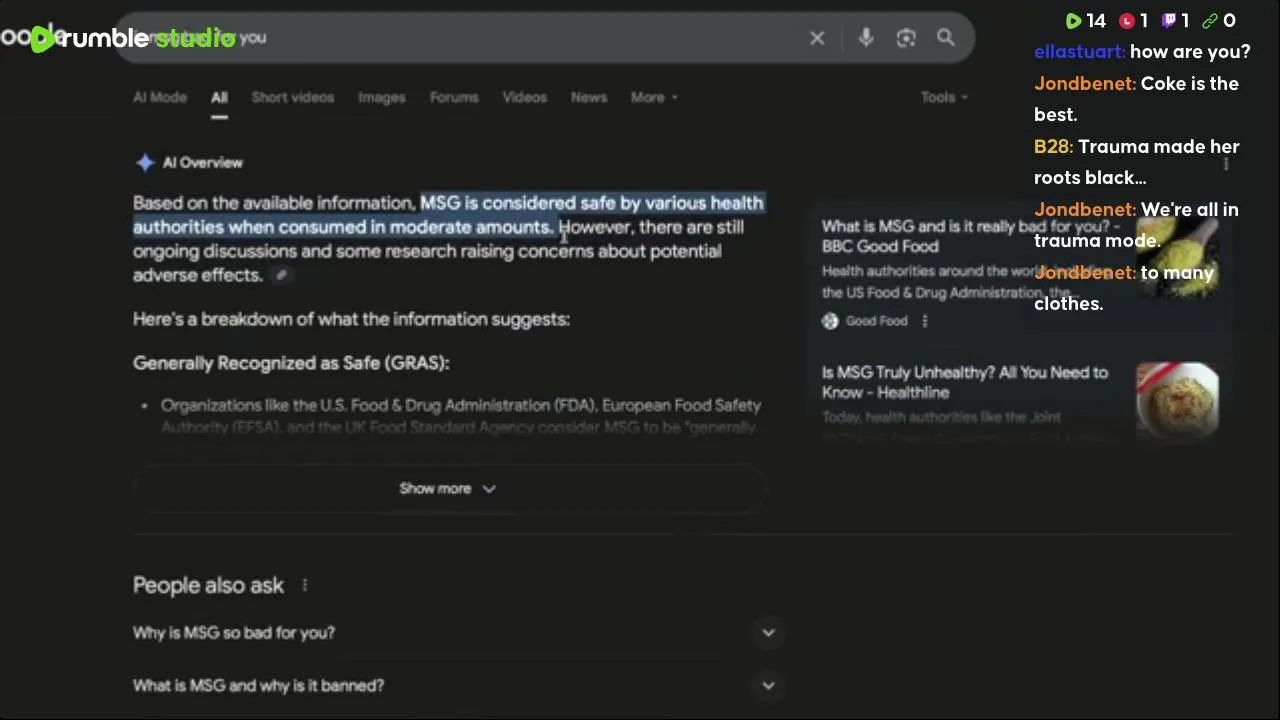Click the AI Overview sparkle icon
The image size is (1280, 720).
[145, 162]
